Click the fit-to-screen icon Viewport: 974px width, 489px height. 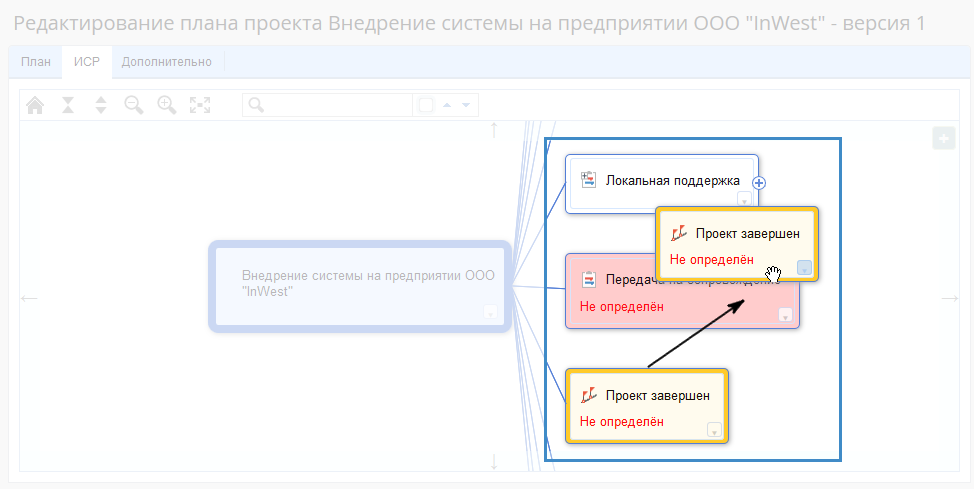(x=200, y=105)
